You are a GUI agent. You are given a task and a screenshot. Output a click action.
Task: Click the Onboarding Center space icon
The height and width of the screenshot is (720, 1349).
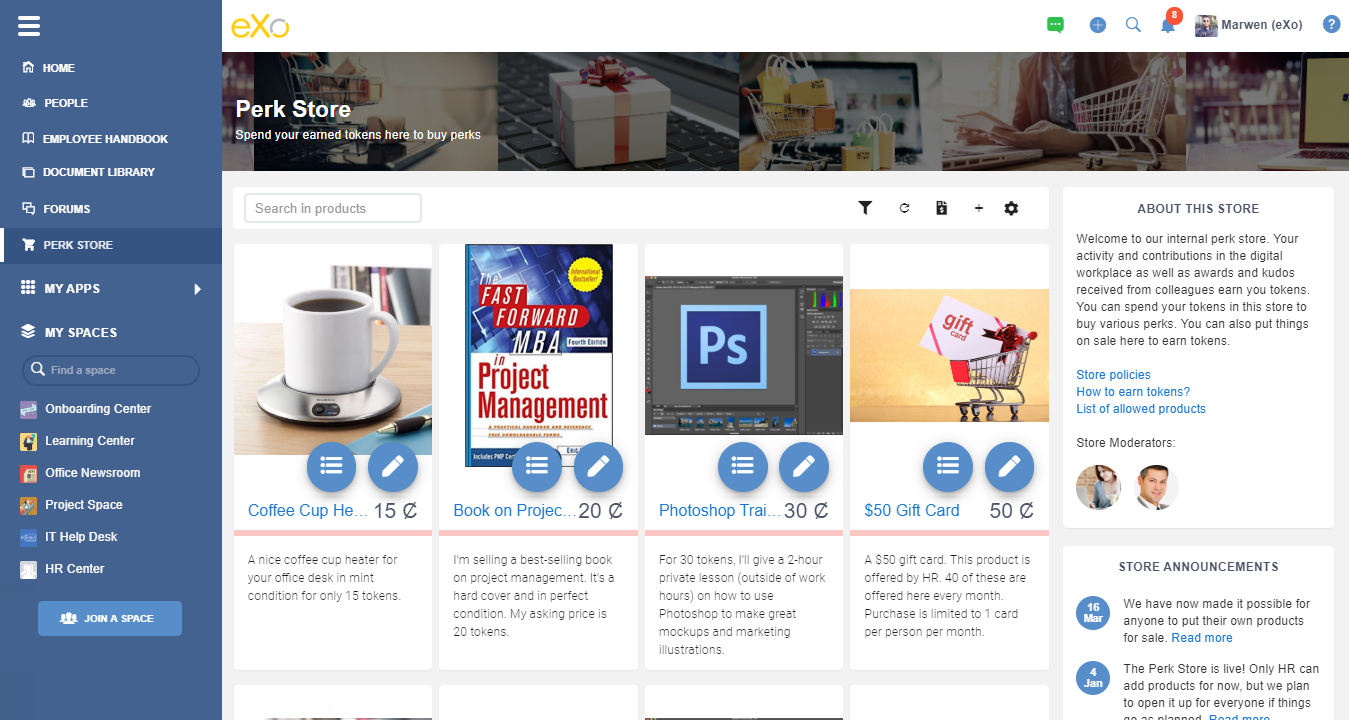[28, 409]
